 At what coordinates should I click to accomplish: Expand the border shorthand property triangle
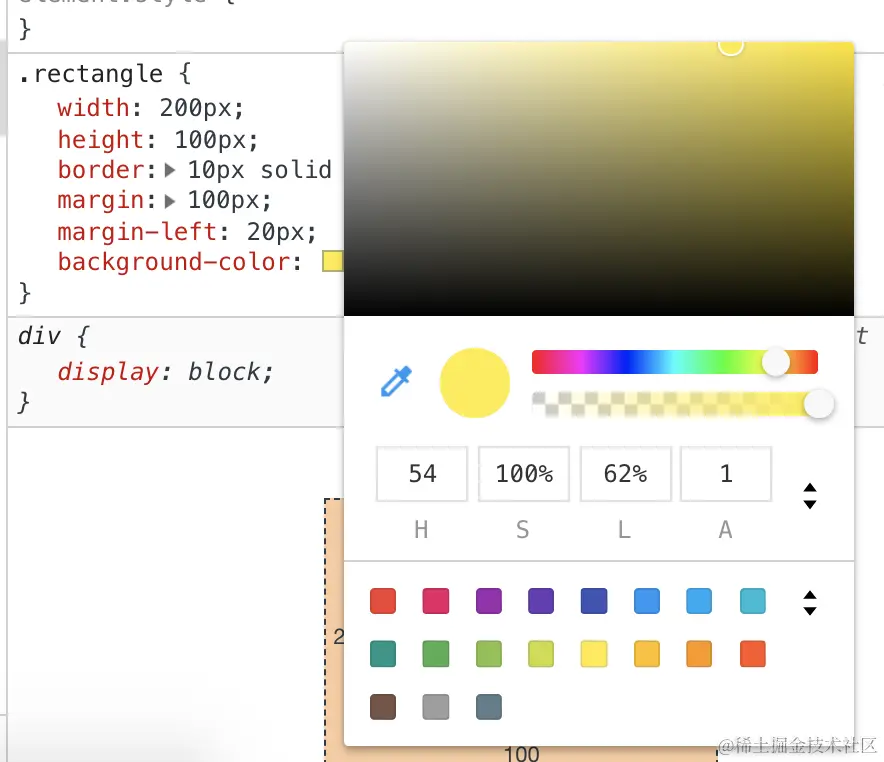(x=170, y=170)
